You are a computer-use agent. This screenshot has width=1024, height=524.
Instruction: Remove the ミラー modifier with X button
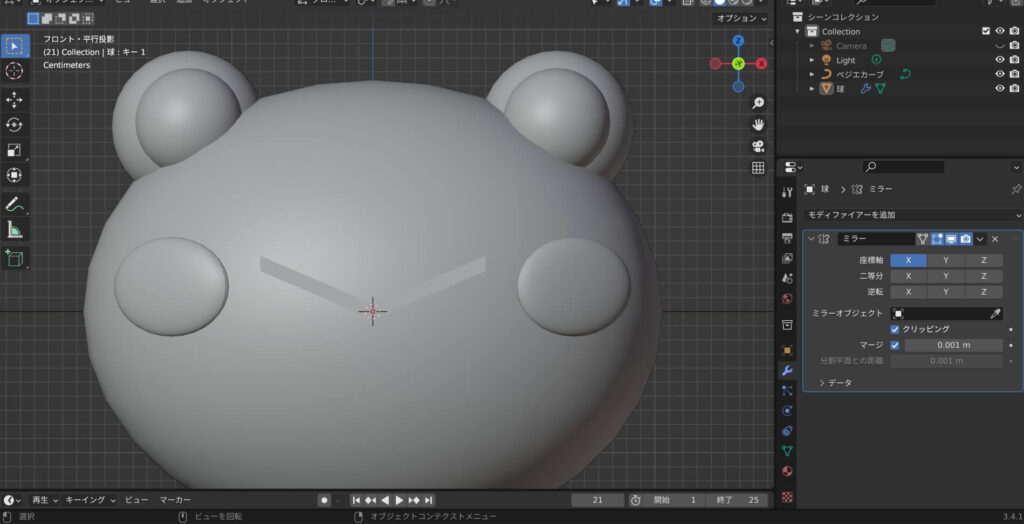[x=995, y=239]
